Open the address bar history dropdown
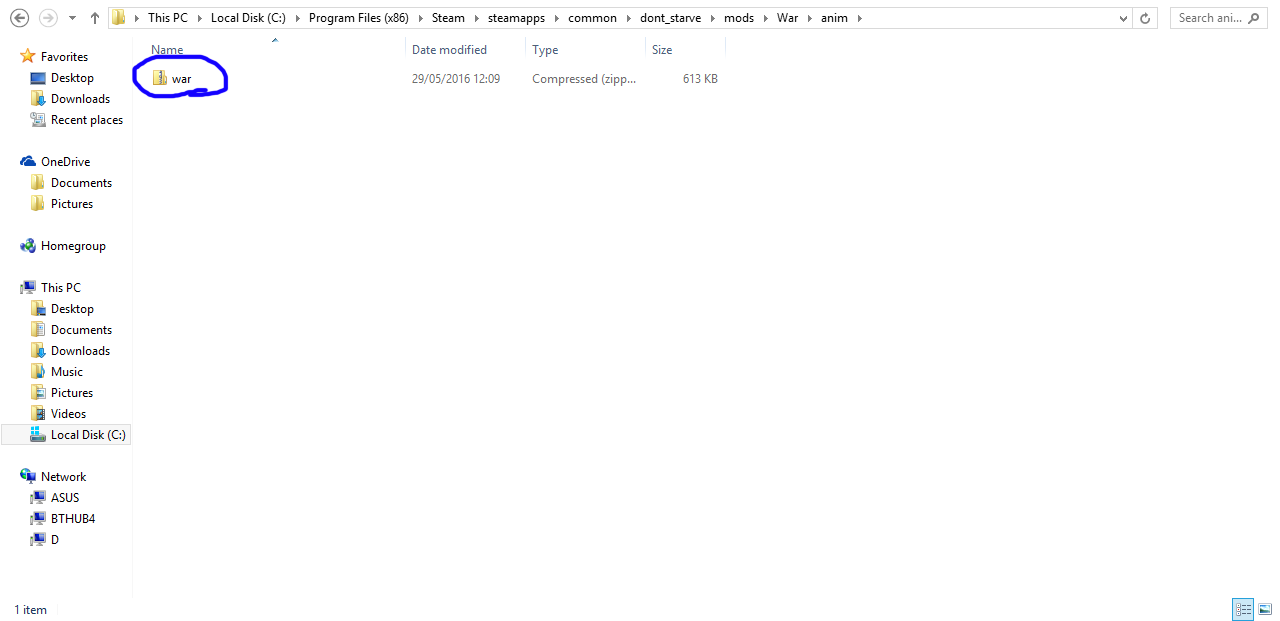This screenshot has width=1280, height=621. (x=1124, y=18)
